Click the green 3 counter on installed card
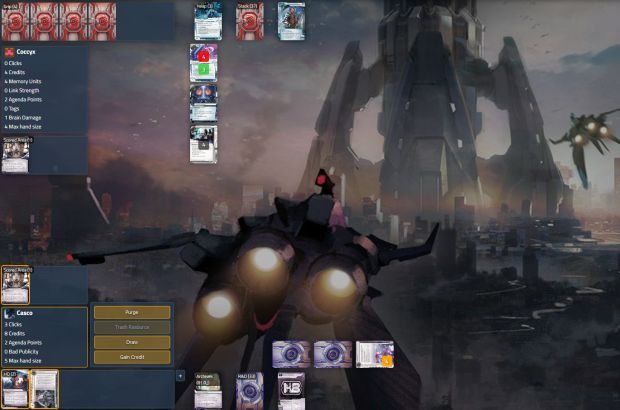 (203, 70)
